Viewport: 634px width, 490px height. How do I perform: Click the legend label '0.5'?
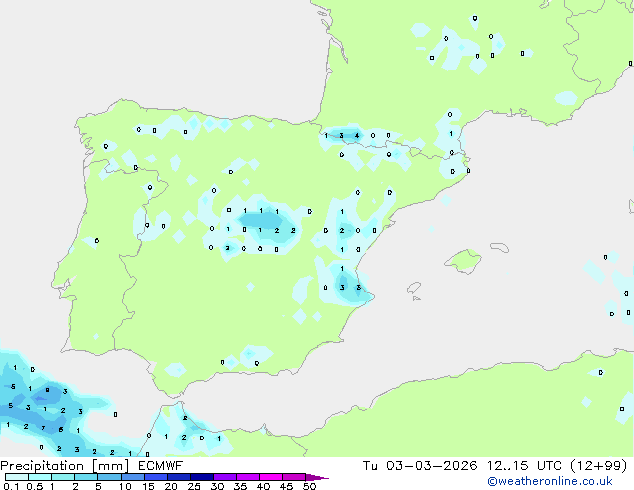click(34, 486)
